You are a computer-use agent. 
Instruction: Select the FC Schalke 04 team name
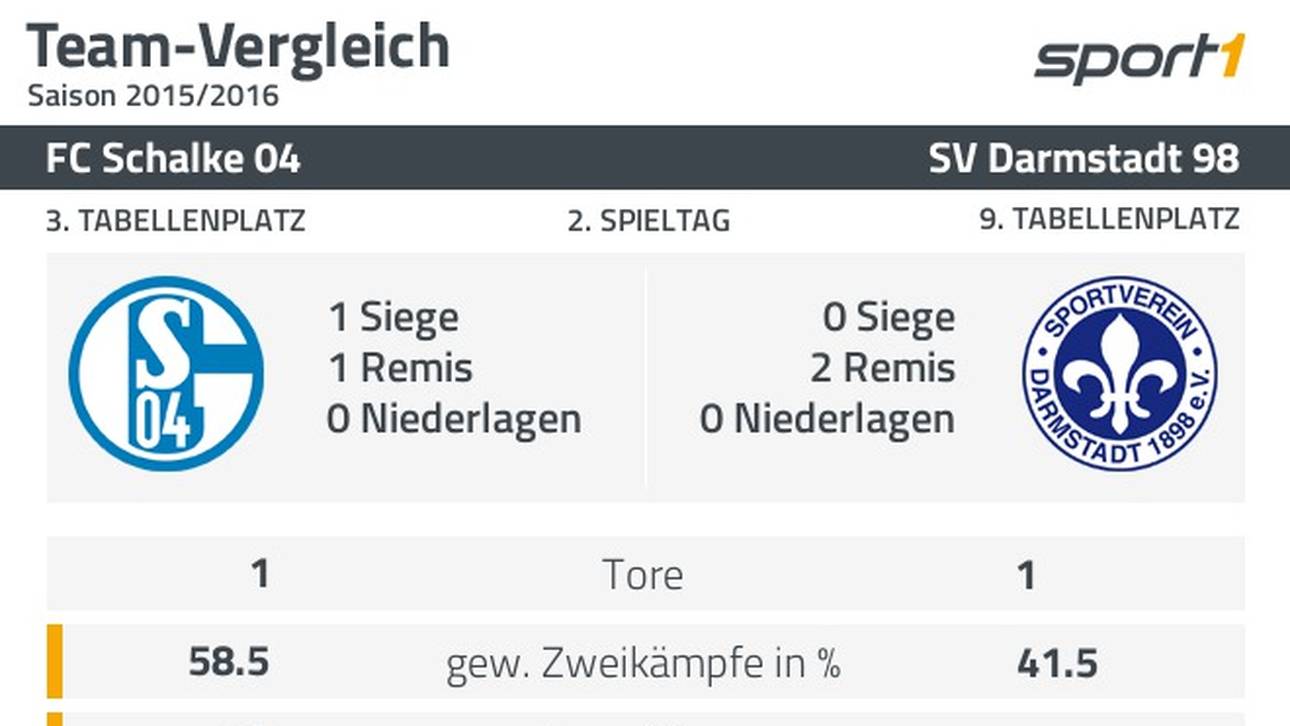(x=173, y=159)
